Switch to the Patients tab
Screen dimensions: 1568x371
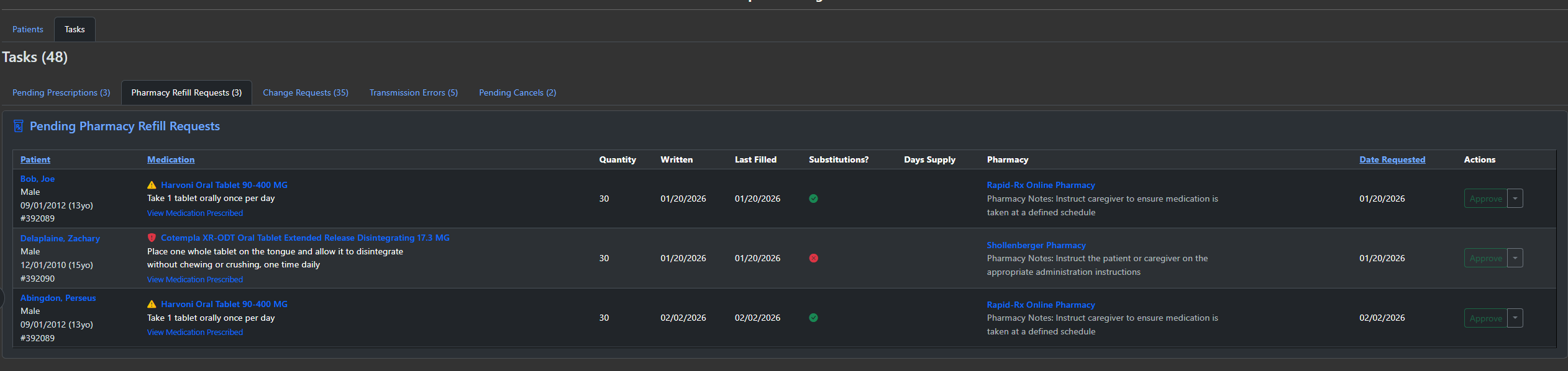(x=28, y=29)
